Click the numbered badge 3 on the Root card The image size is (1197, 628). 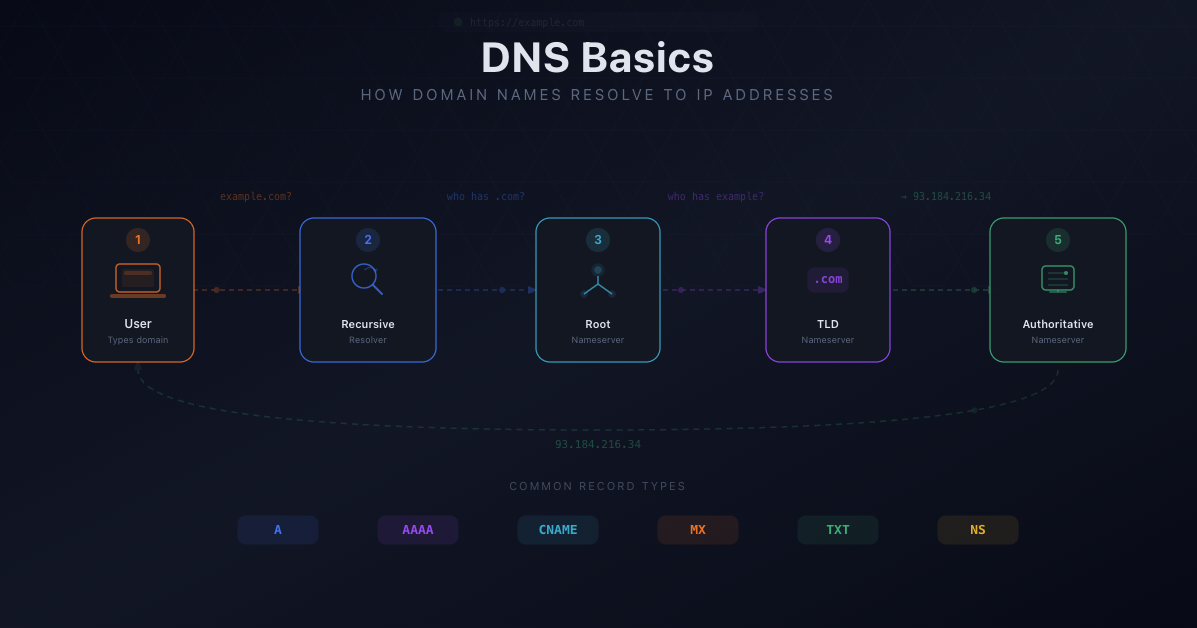pos(597,240)
